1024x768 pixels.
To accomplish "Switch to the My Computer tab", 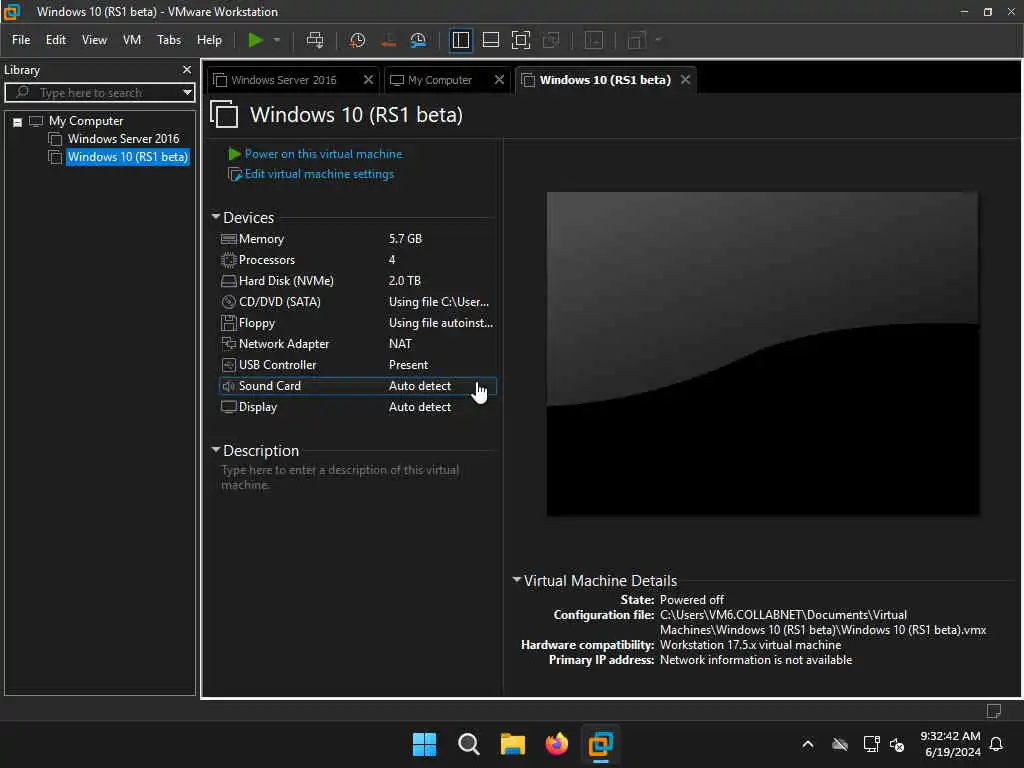I will click(x=440, y=80).
